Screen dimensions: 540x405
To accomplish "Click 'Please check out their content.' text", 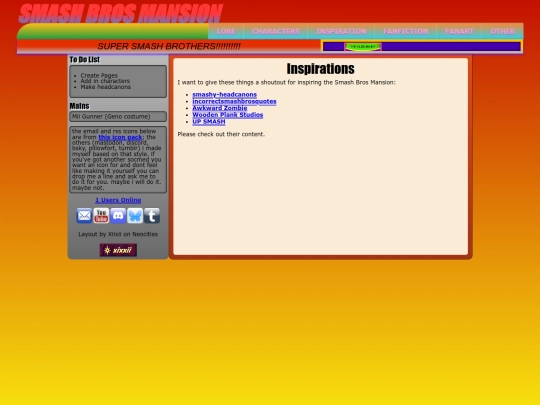I will [221, 134].
